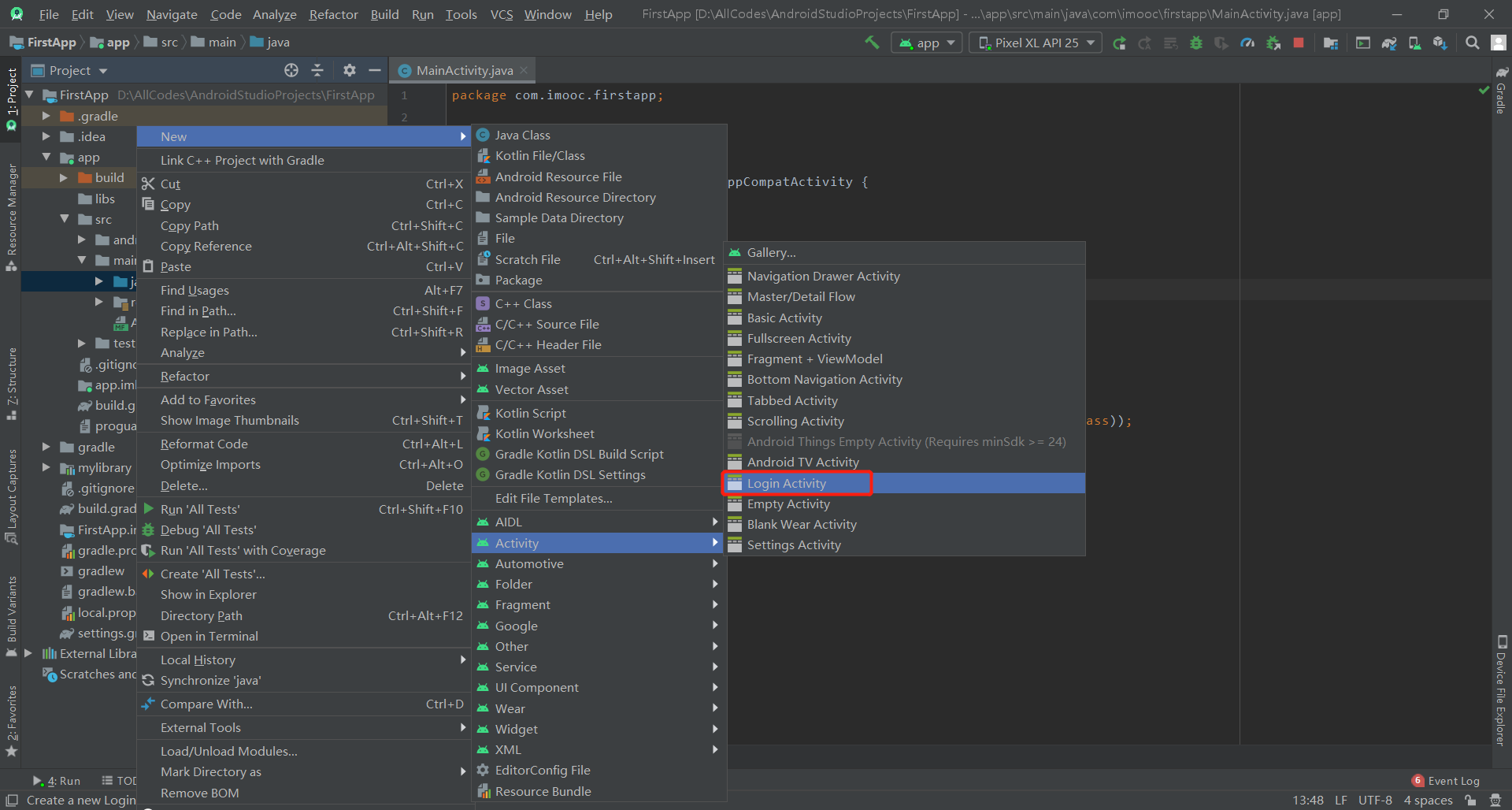Expand the mylibrary module in tree
The image size is (1512, 810).
pyautogui.click(x=46, y=467)
